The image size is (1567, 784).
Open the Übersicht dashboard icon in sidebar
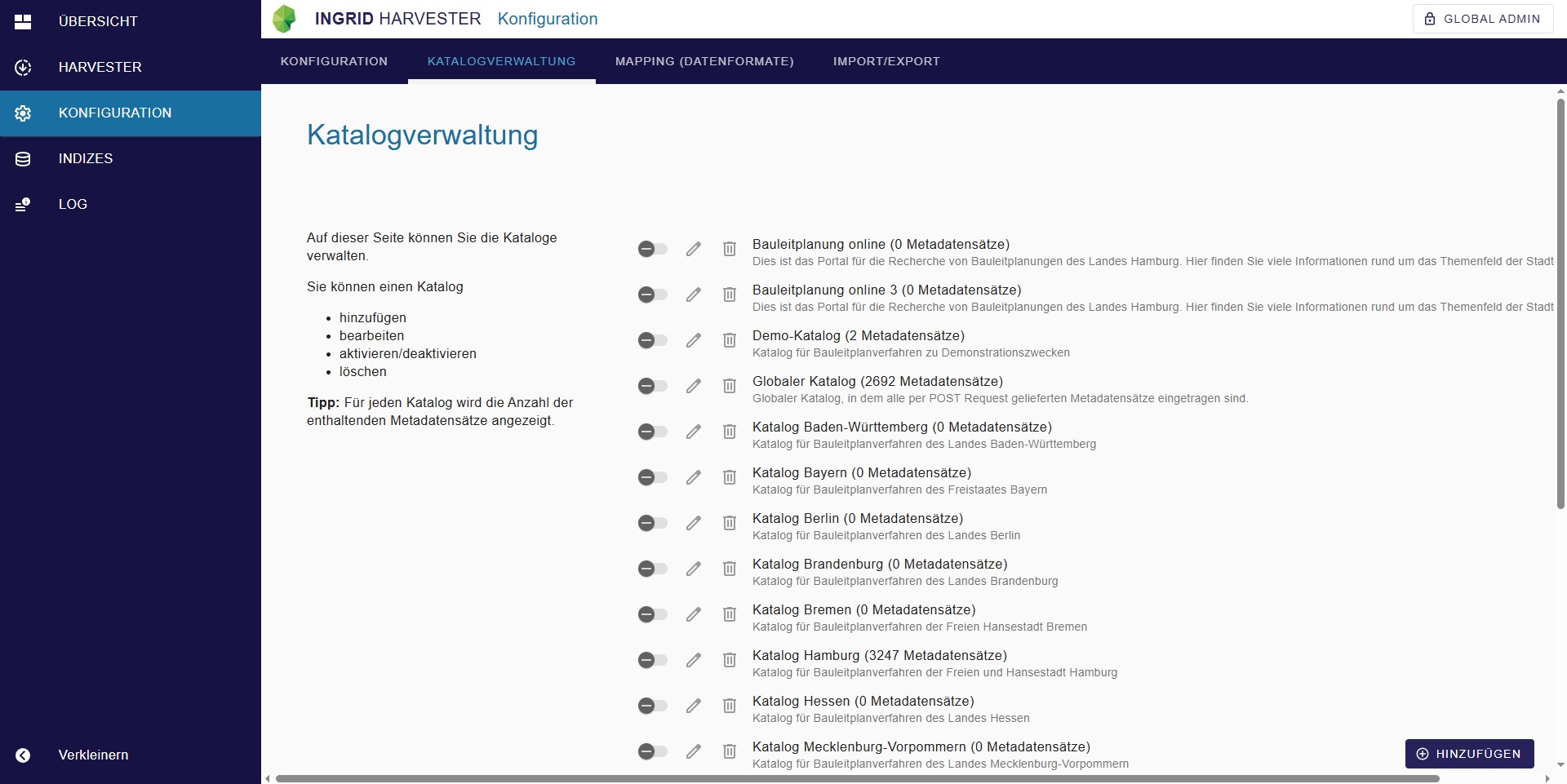click(23, 22)
